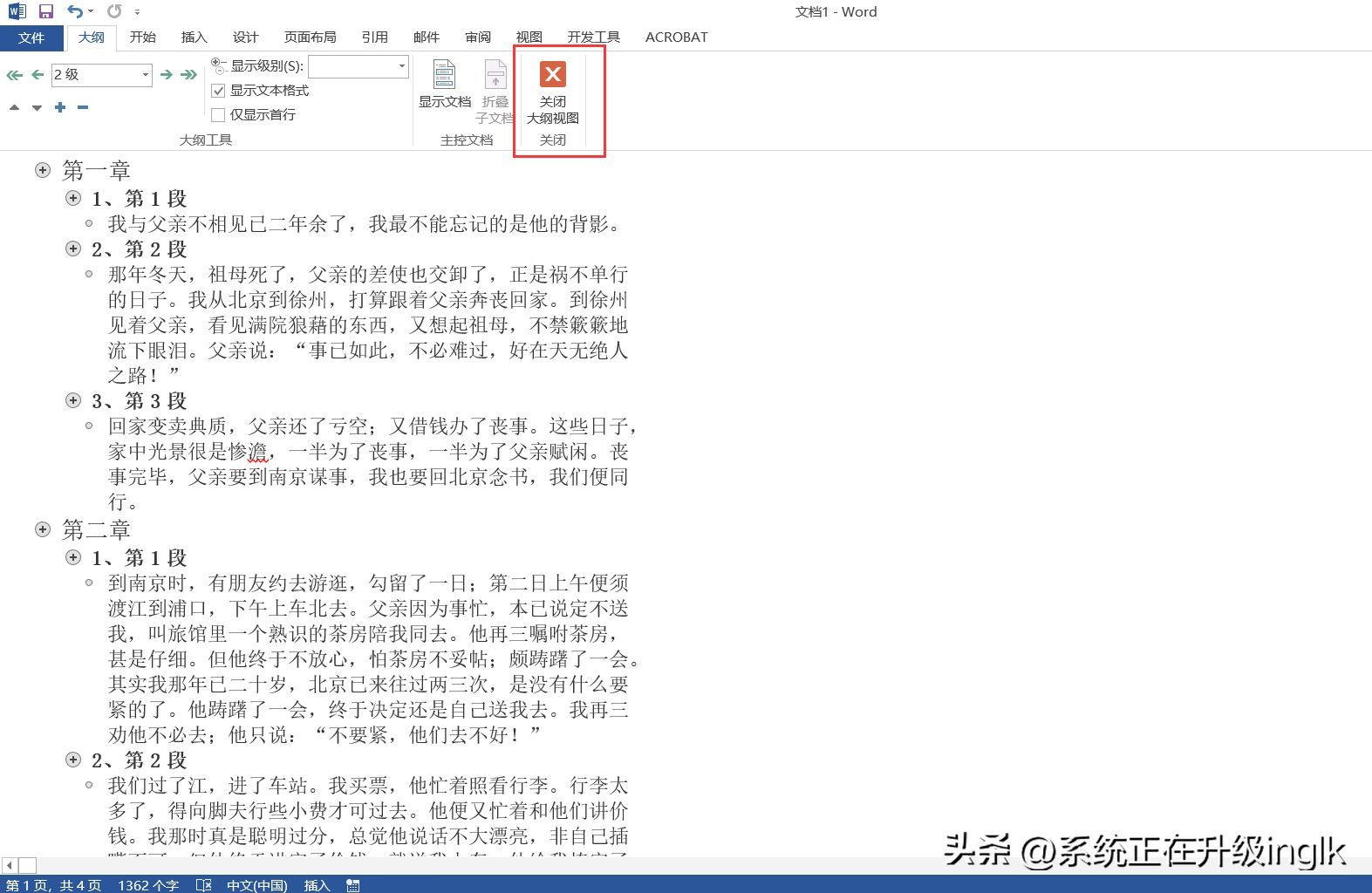The width and height of the screenshot is (1372, 893).
Task: Select body bullet of 我们过了江 paragraph
Action: tap(89, 785)
